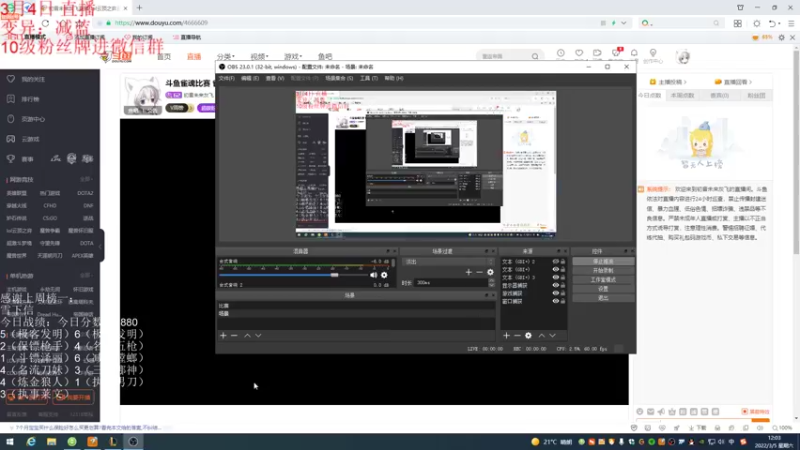
Task: Toggle visibility of 游戏捕获 source
Action: (556, 293)
